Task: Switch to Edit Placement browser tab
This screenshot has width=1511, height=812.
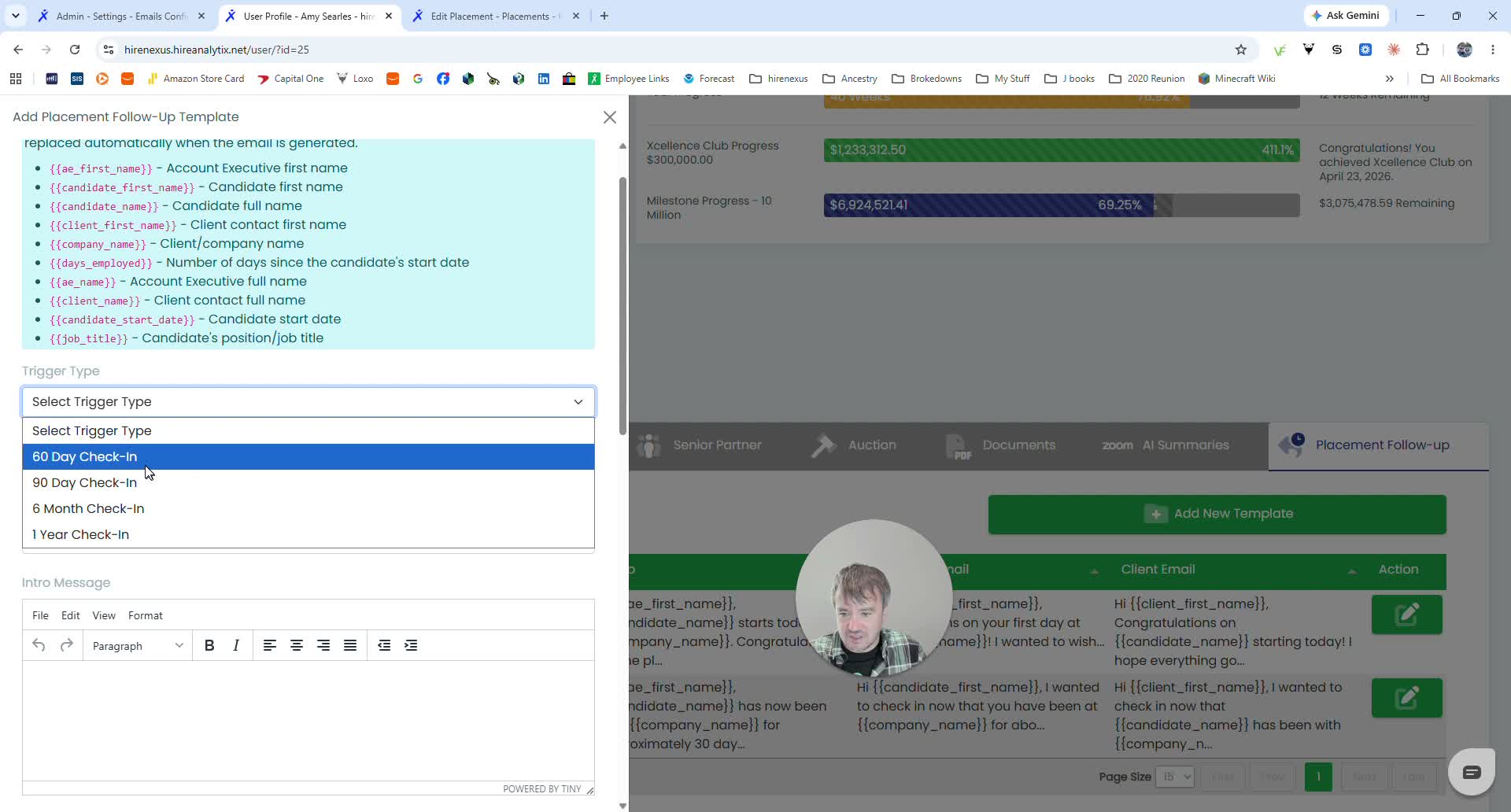Action: tap(496, 16)
